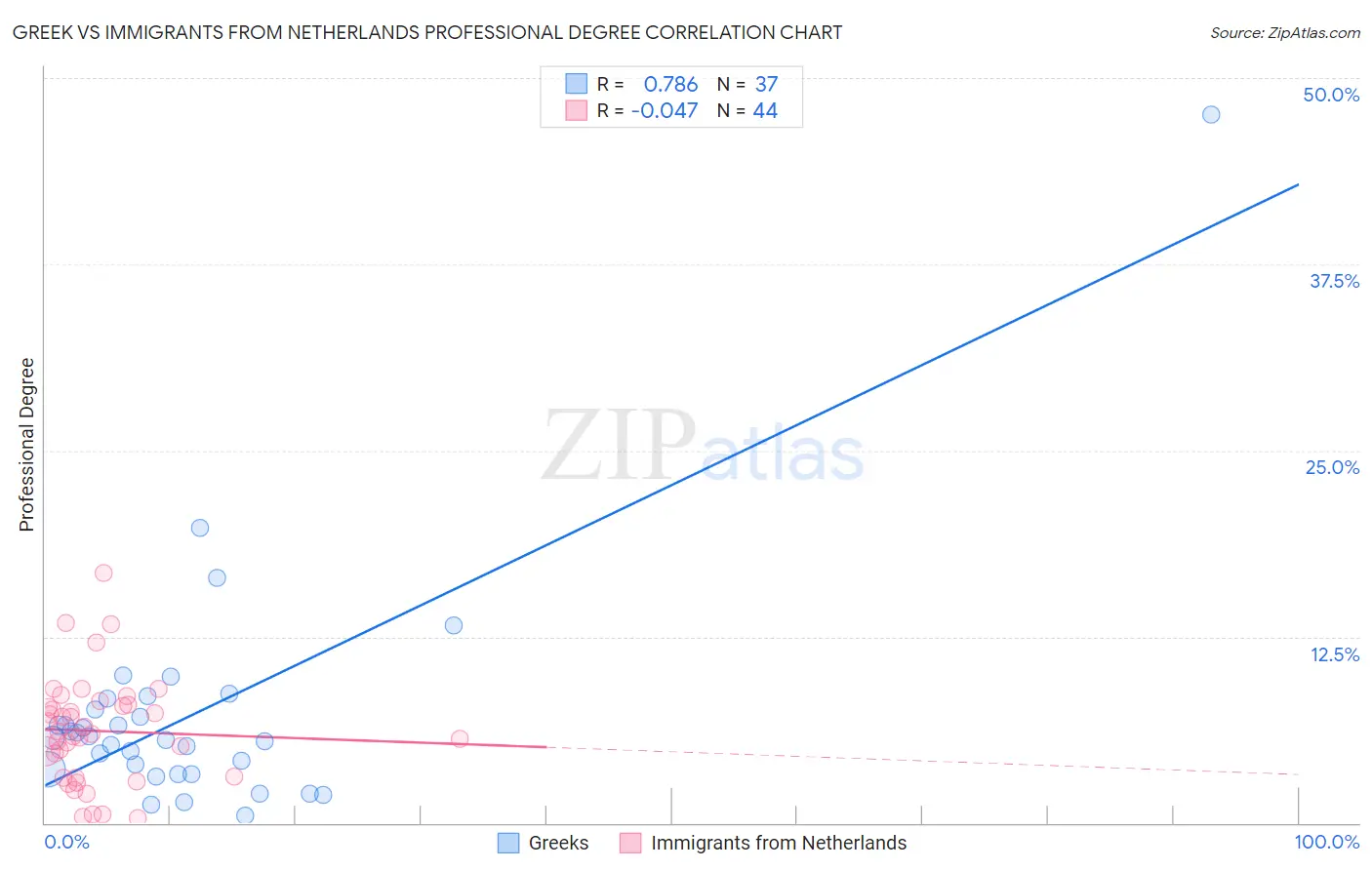Click the R value 0.786 in legend
The image size is (1372, 870).
670,84
